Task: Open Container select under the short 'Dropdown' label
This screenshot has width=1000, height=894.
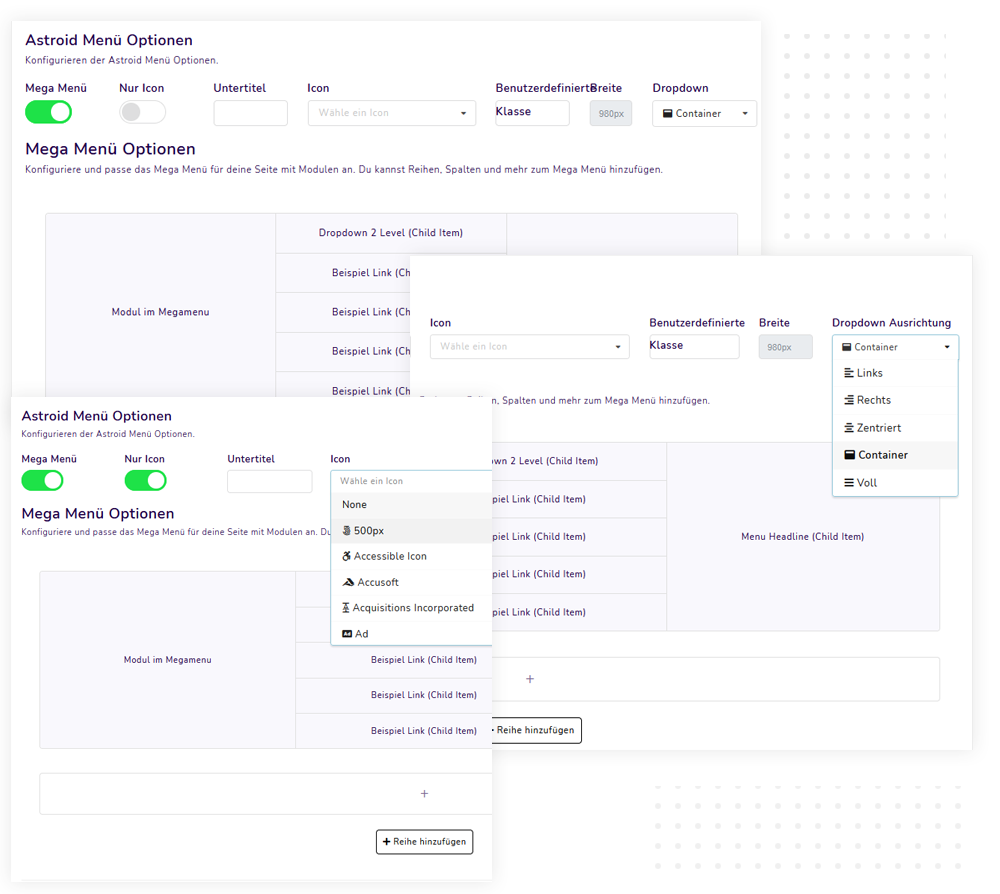Action: 704,114
